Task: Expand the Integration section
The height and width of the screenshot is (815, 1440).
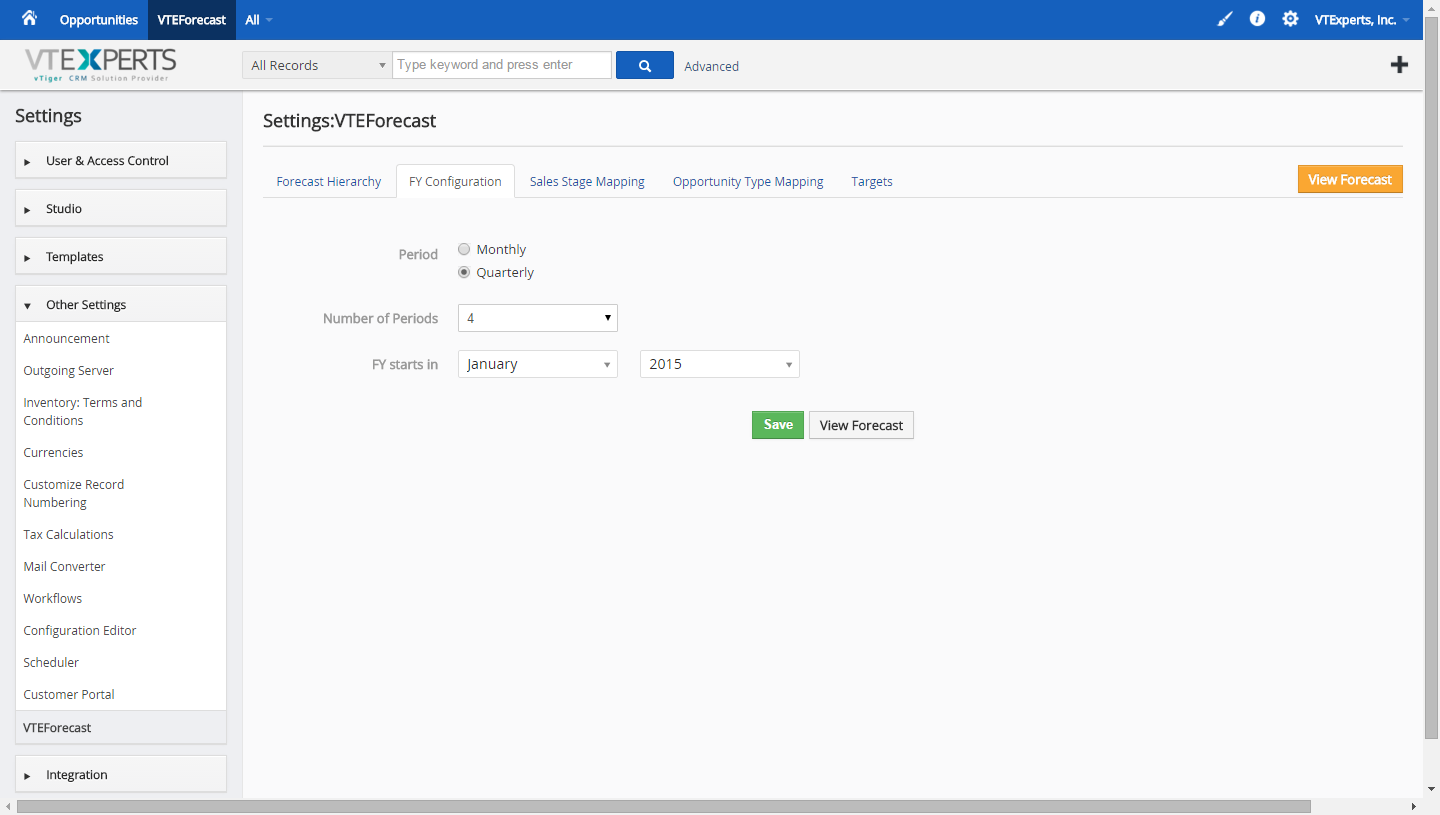Action: click(121, 774)
